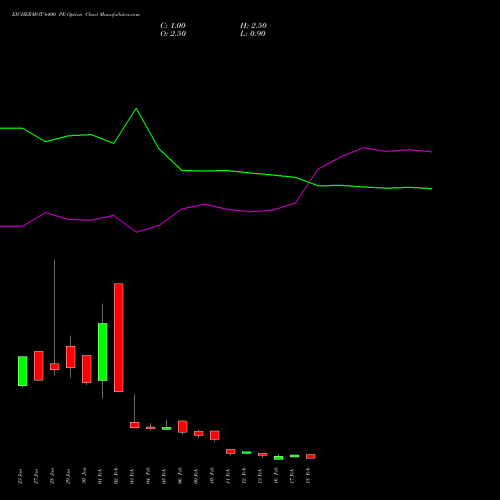The image size is (500, 500).
Task: Select the small red candle for 03 Feb
Action: click(135, 425)
